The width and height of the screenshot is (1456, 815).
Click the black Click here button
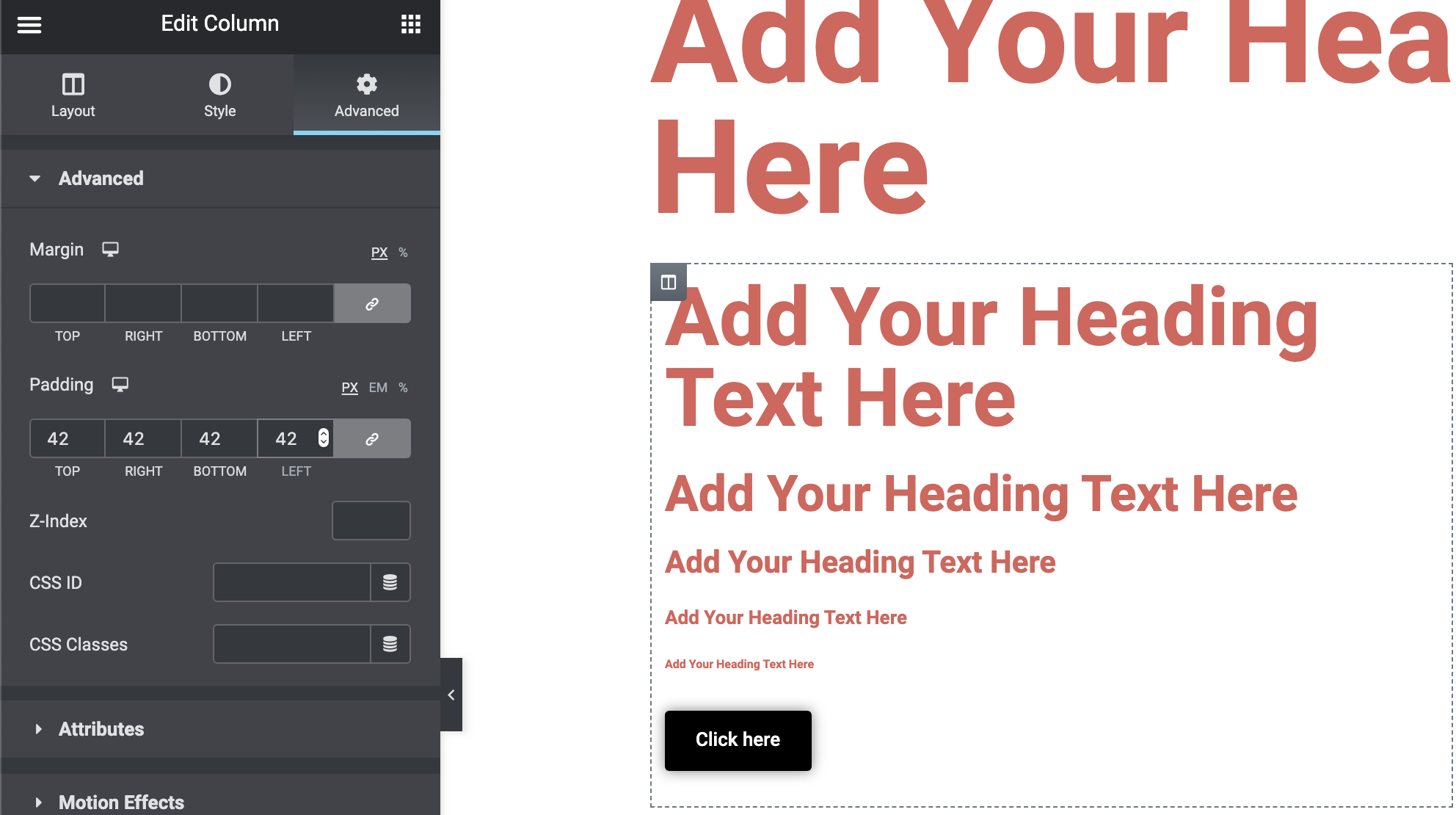point(738,740)
